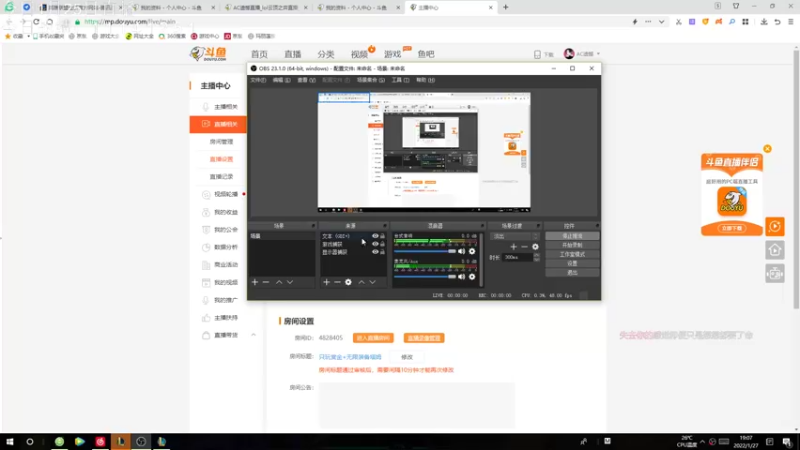Open 设置 from OBS controls panel
800x450 pixels.
572,263
